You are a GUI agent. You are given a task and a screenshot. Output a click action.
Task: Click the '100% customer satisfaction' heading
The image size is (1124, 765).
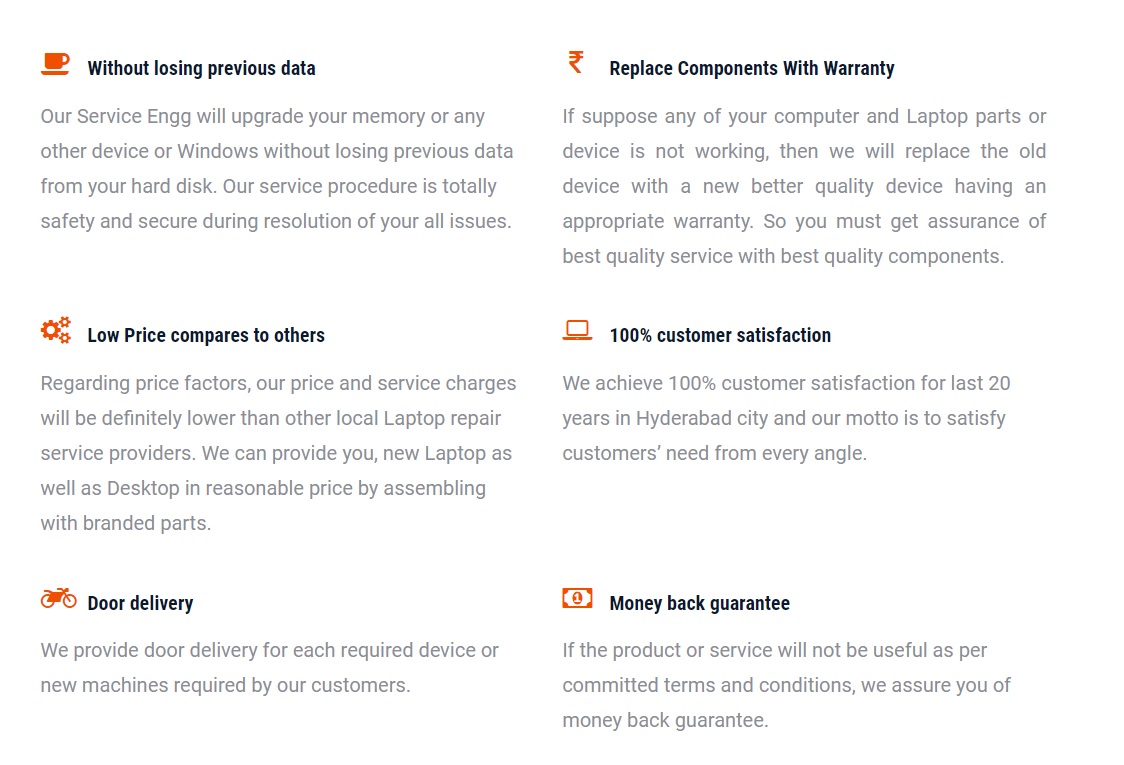point(720,336)
